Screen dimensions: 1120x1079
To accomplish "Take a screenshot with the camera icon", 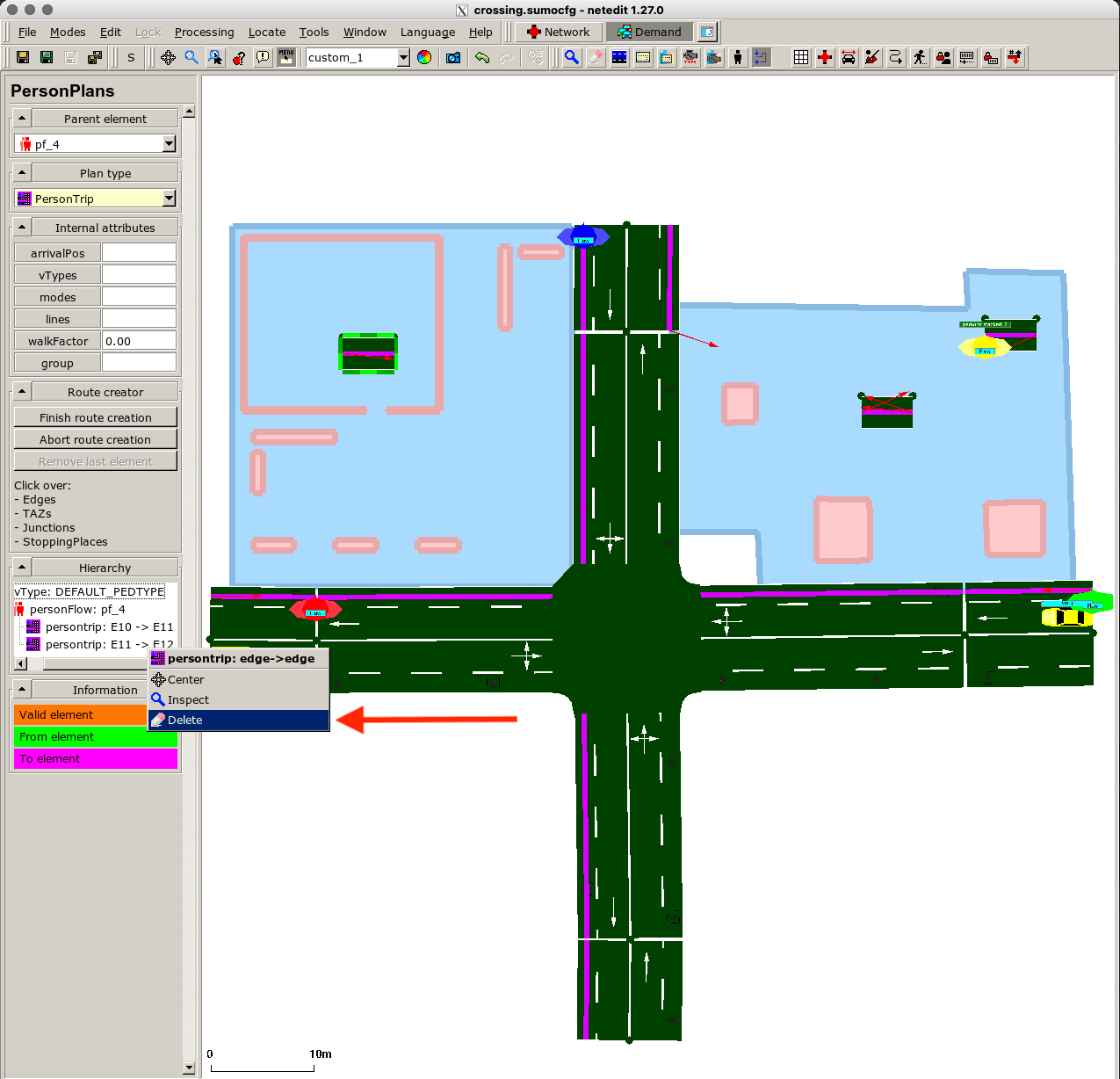I will [x=453, y=57].
